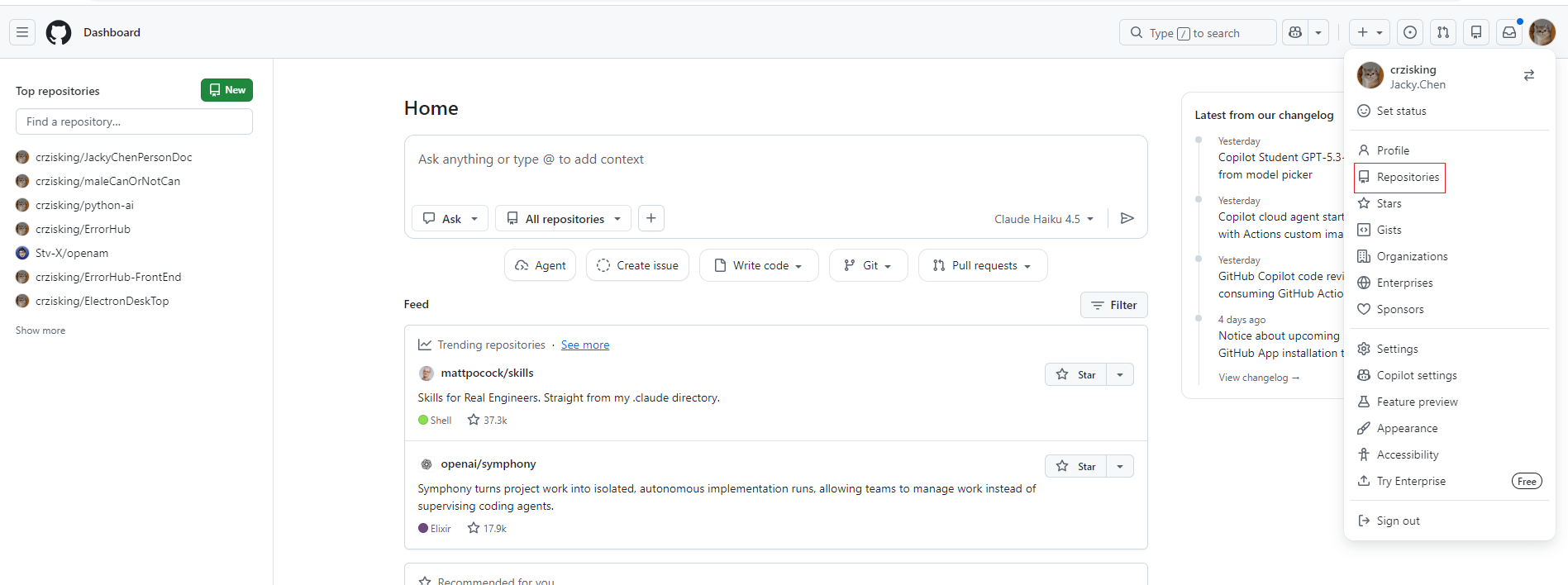Image resolution: width=1568 pixels, height=585 pixels.
Task: Open the All repositories dropdown
Action: click(x=563, y=218)
